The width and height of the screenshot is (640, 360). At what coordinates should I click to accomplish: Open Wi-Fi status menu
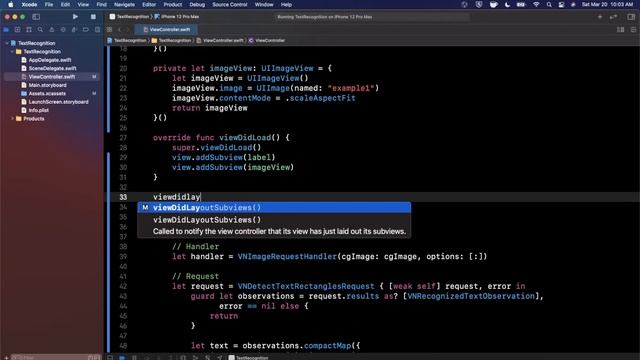(536, 4)
